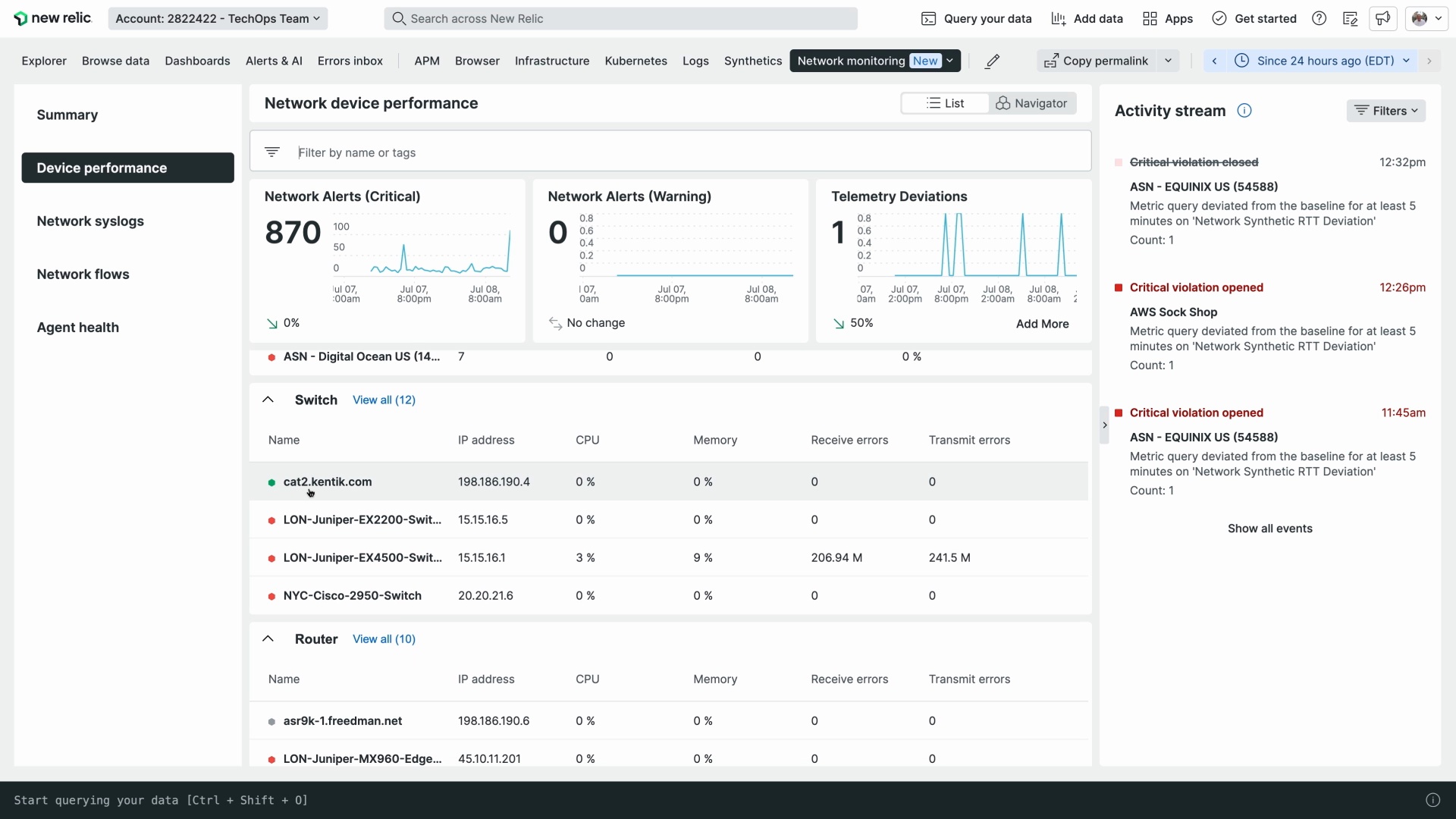Collapse the Activity stream side panel handle
1456x819 pixels.
tap(1104, 425)
